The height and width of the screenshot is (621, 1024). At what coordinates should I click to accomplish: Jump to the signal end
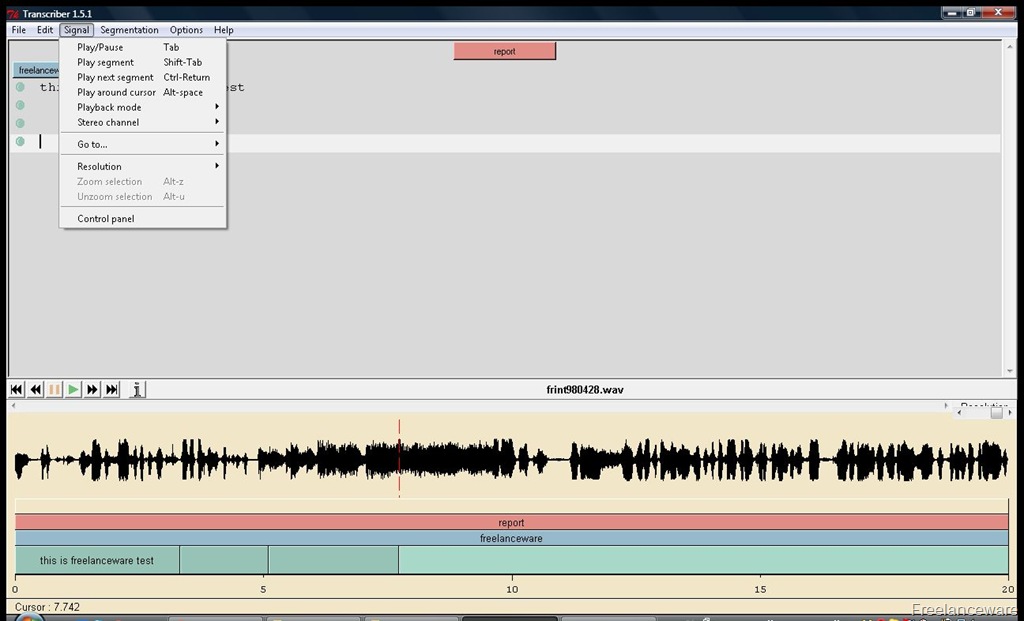pos(112,390)
